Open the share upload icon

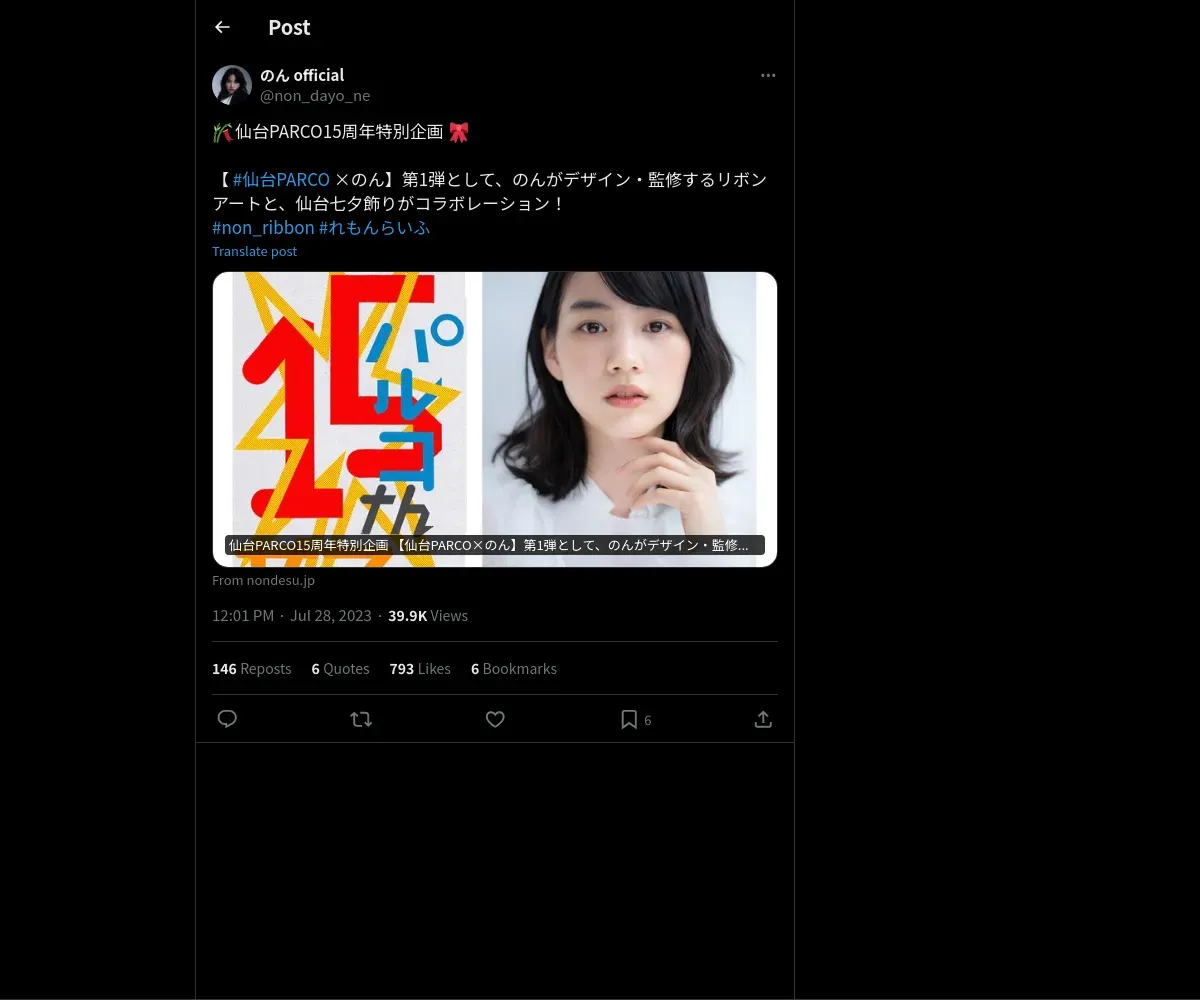(x=763, y=719)
